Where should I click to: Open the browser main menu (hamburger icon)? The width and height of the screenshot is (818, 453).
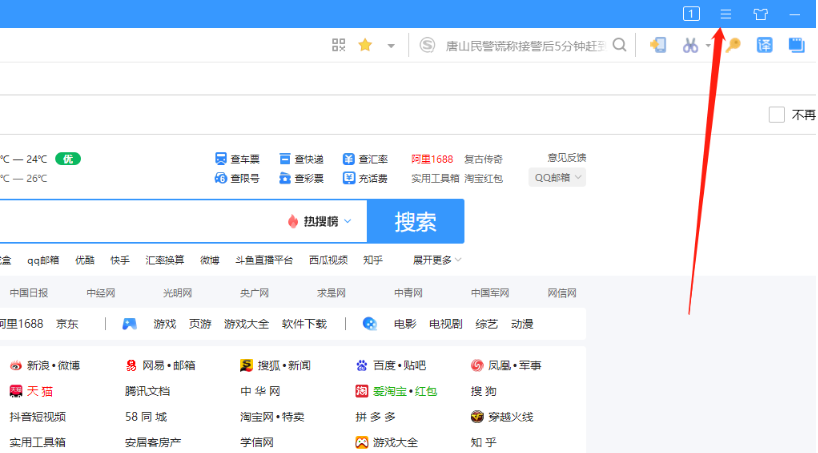(726, 14)
